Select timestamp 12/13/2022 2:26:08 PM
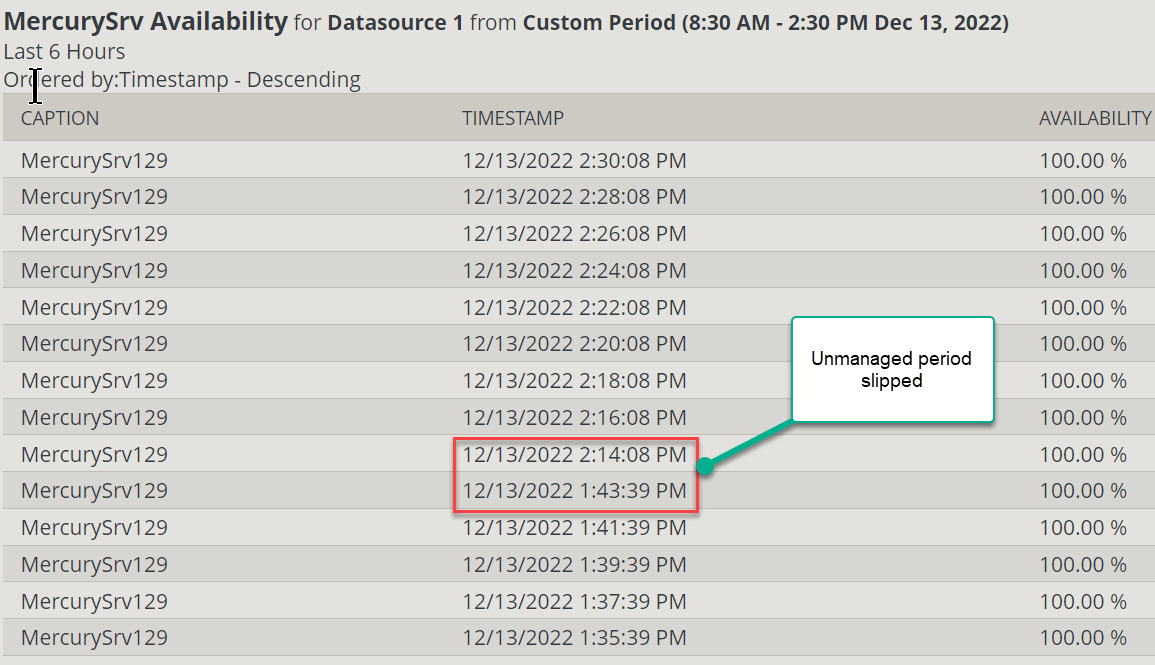This screenshot has width=1155, height=665. 575,233
